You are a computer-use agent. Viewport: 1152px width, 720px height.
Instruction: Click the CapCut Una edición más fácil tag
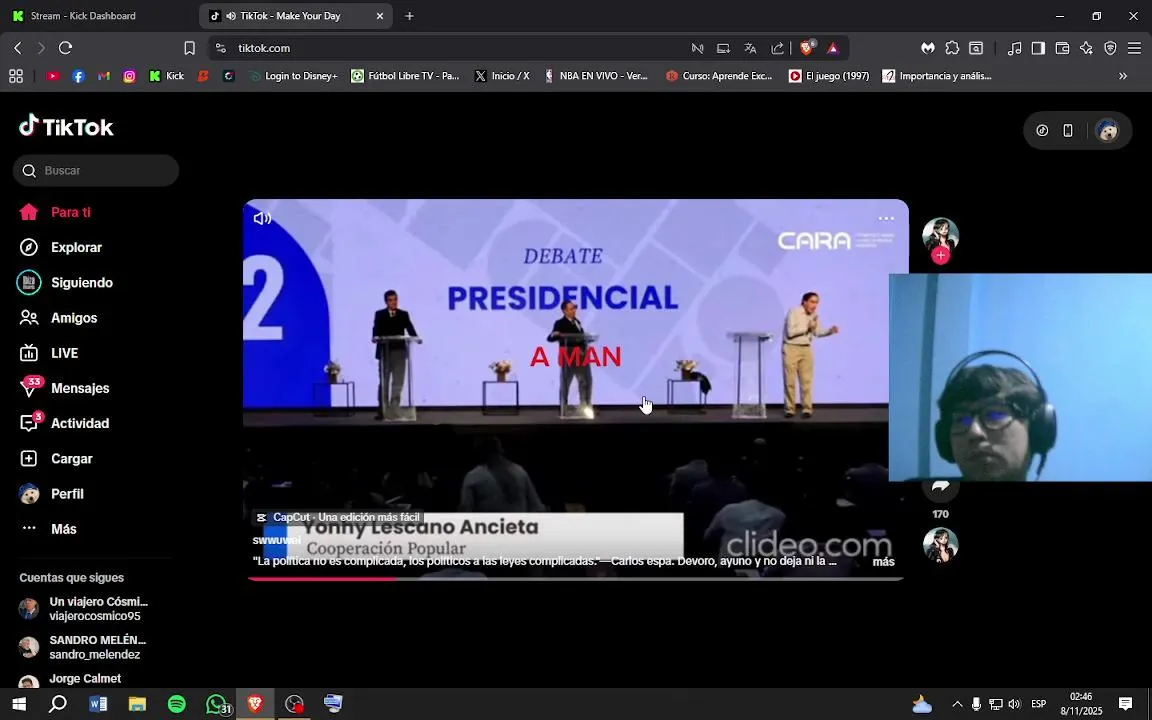(x=338, y=517)
